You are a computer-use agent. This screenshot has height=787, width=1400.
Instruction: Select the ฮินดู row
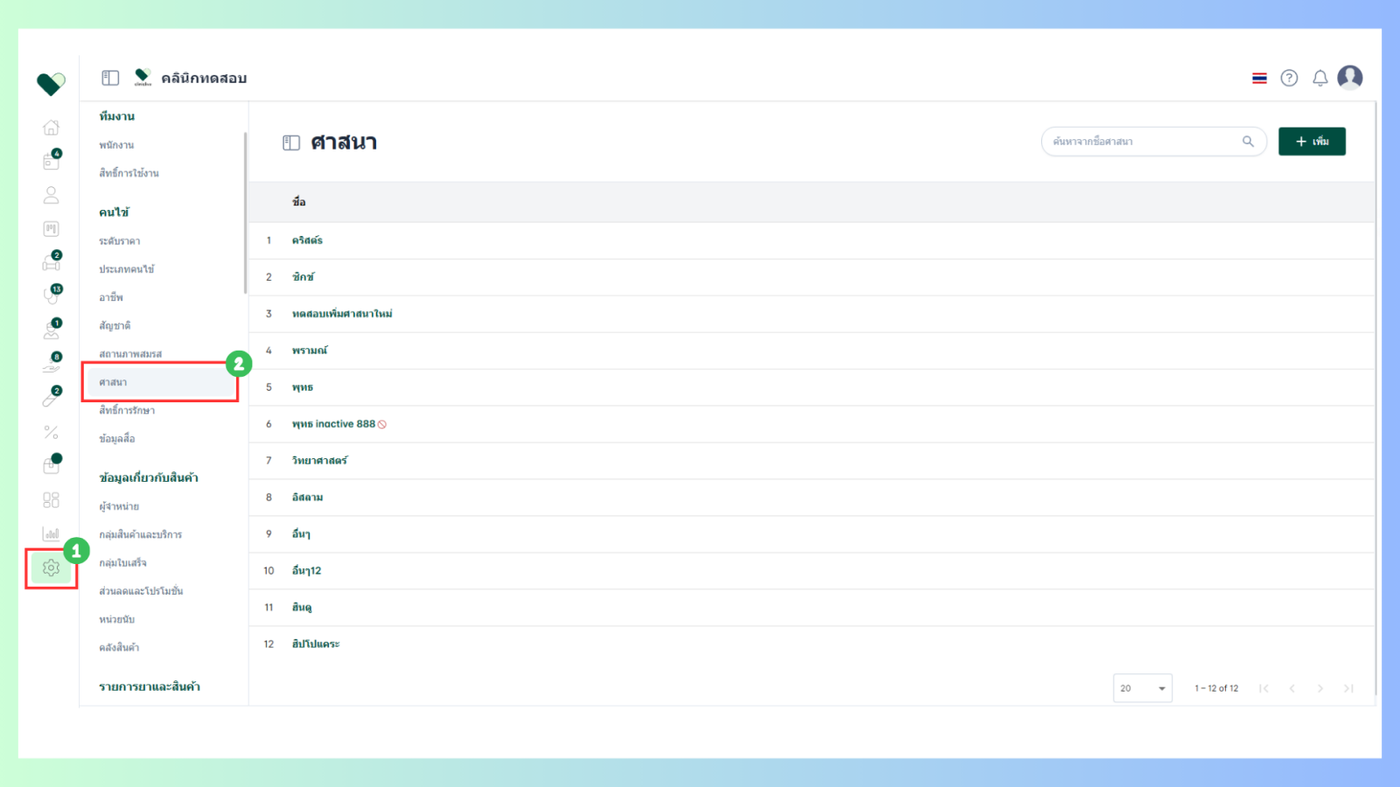(x=811, y=607)
